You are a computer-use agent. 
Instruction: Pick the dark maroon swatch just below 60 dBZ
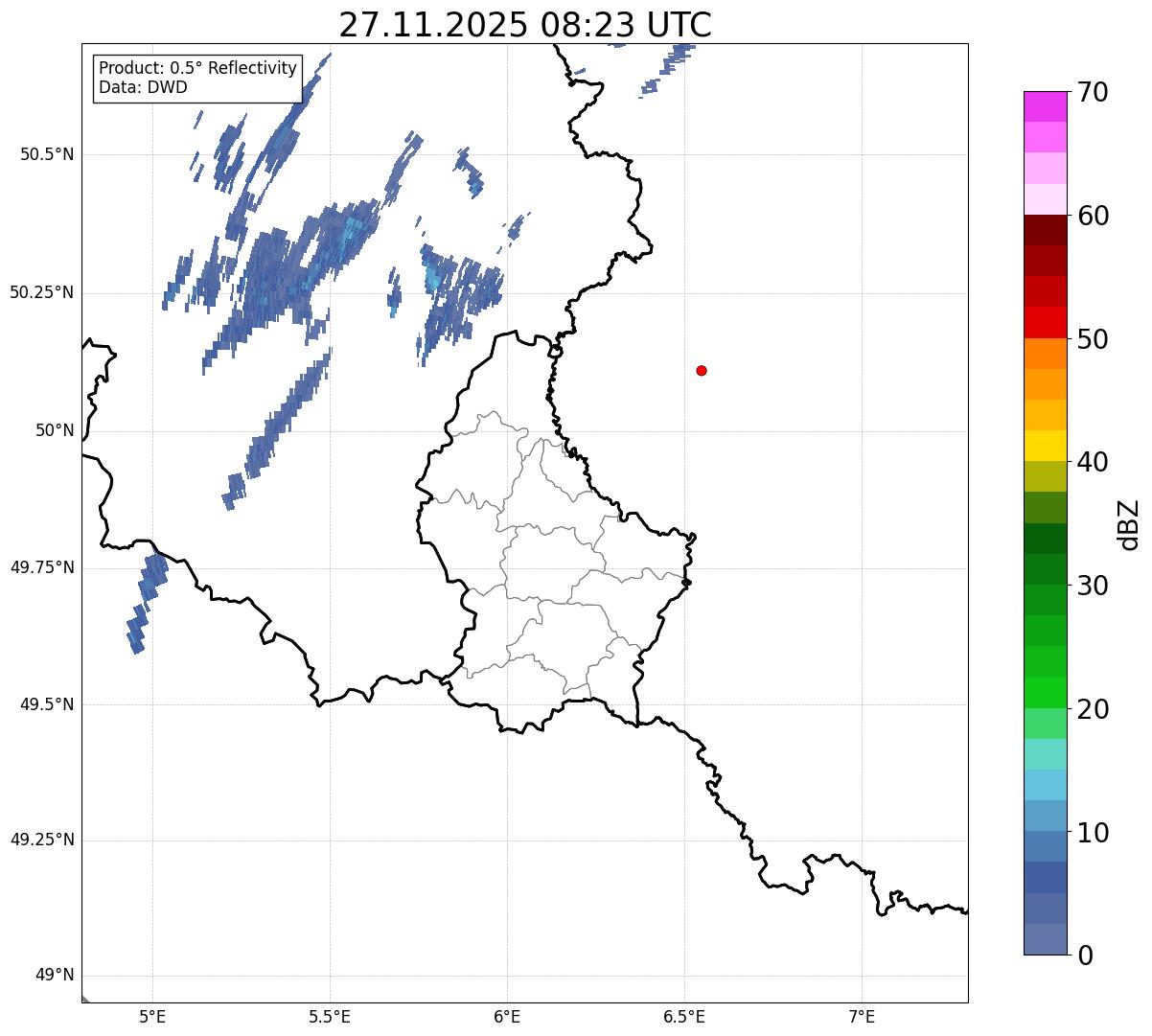tap(1045, 230)
